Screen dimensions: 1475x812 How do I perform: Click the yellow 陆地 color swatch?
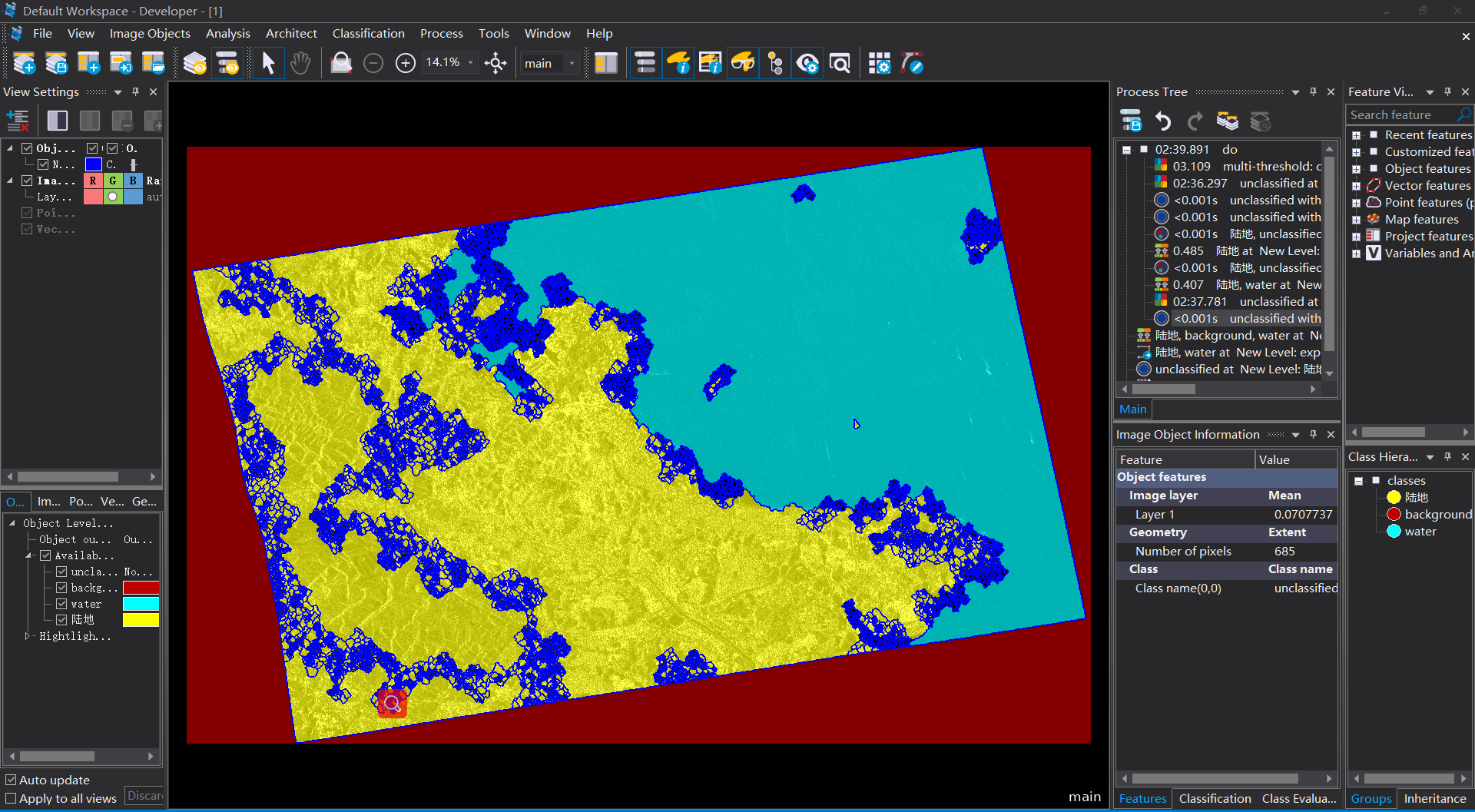141,620
